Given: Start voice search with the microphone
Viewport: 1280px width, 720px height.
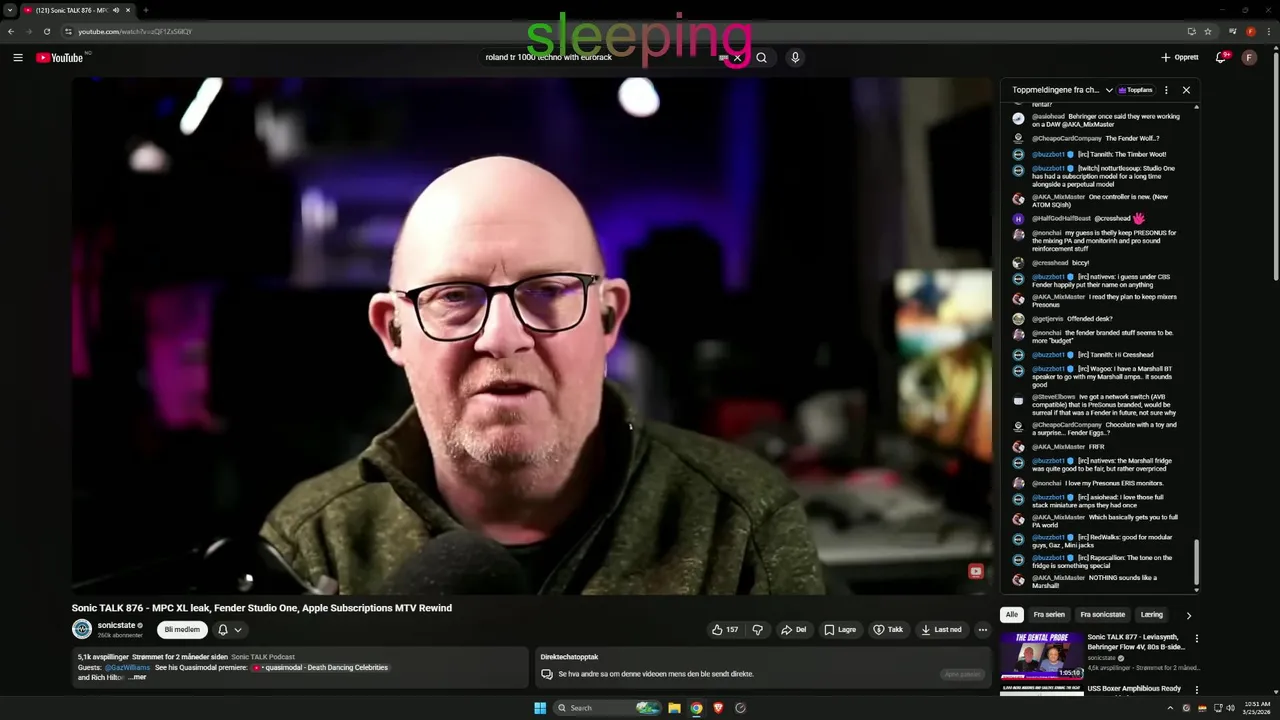Looking at the screenshot, I should pos(795,58).
